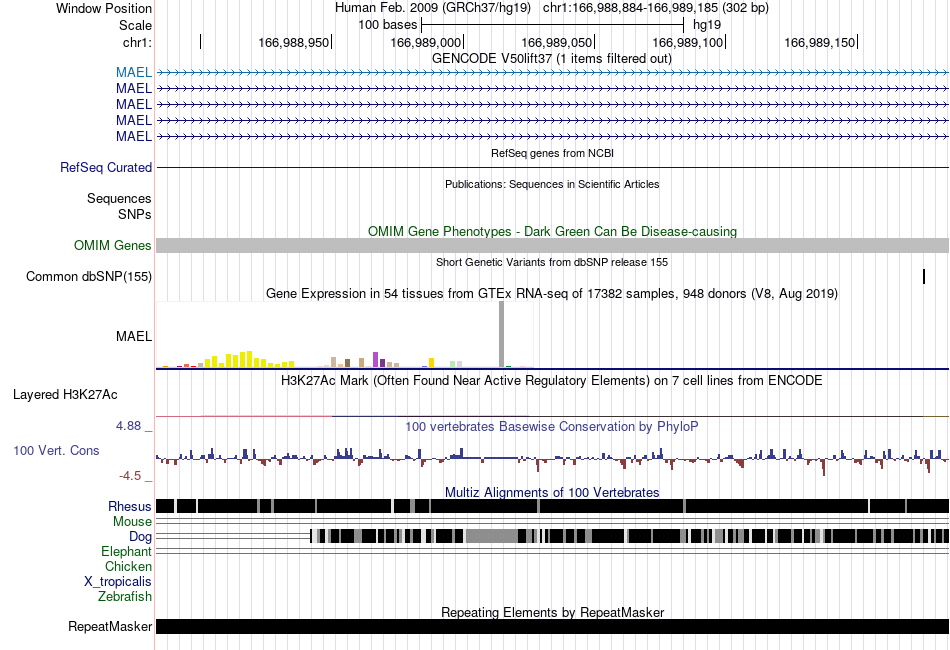Click the -4.5 PhyloP lower scale value
This screenshot has width=950, height=650.
[x=130, y=476]
